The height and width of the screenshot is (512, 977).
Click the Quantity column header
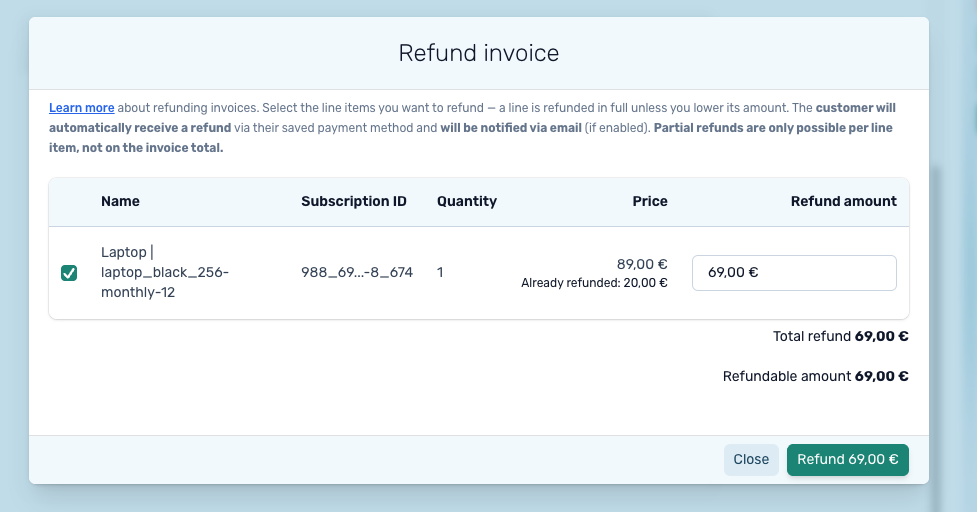467,201
